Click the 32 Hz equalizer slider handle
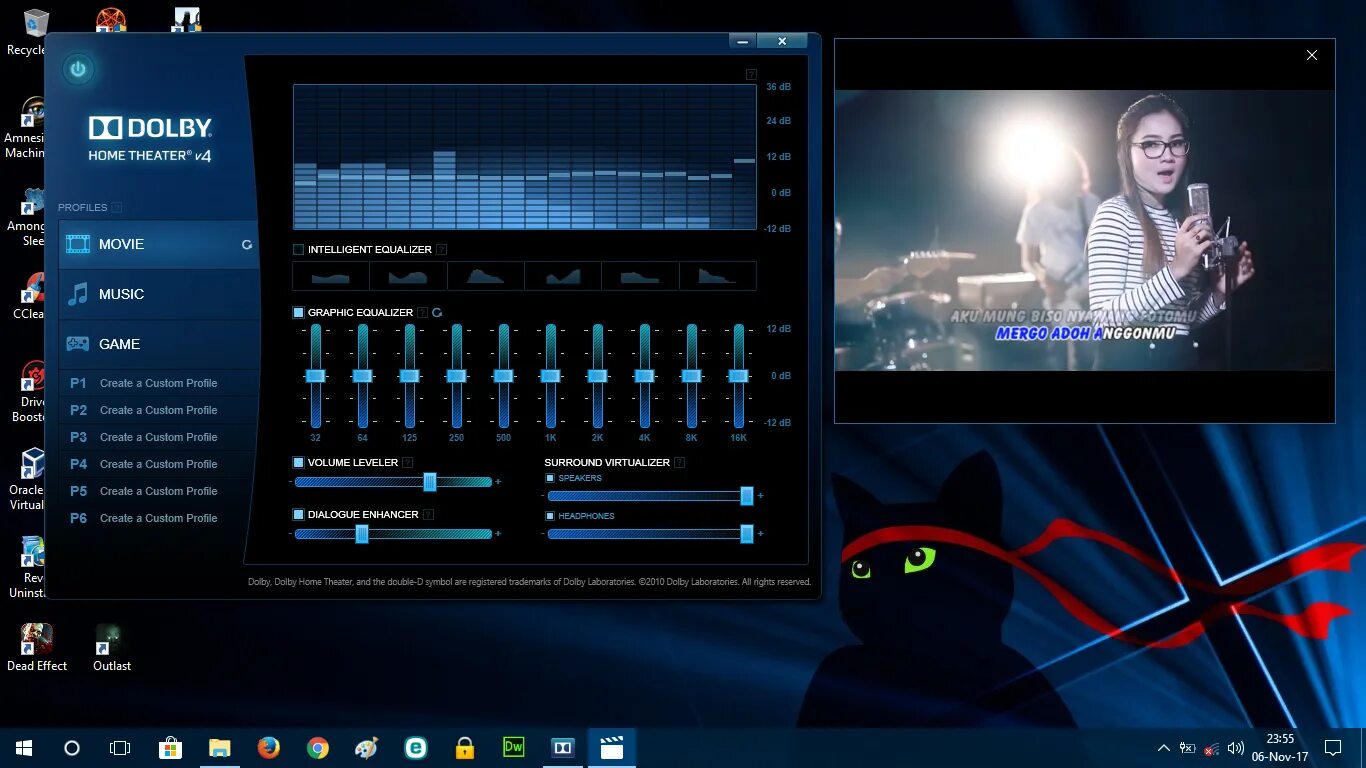 pyautogui.click(x=315, y=376)
